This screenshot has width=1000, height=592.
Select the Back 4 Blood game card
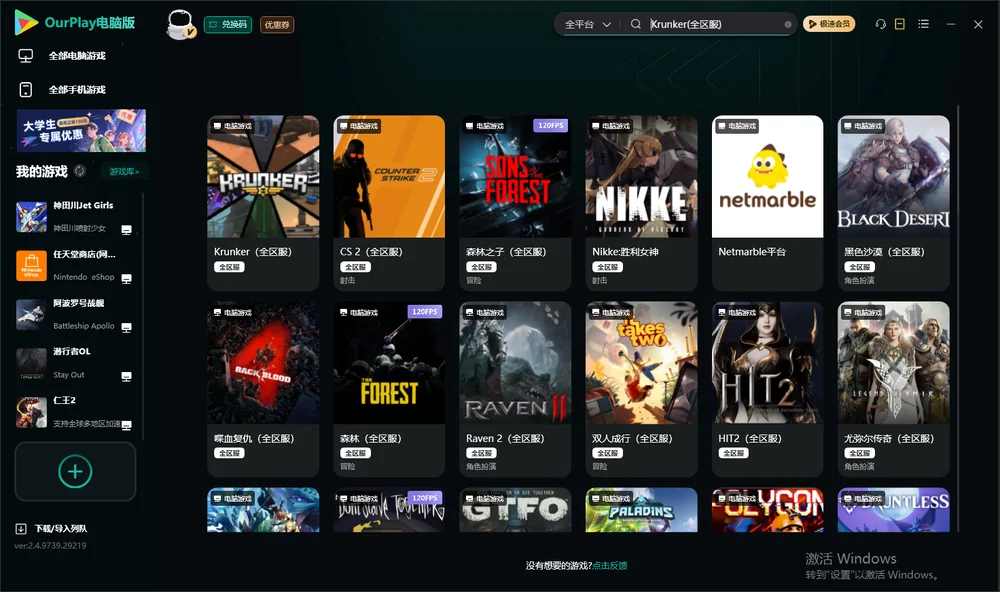tap(263, 389)
